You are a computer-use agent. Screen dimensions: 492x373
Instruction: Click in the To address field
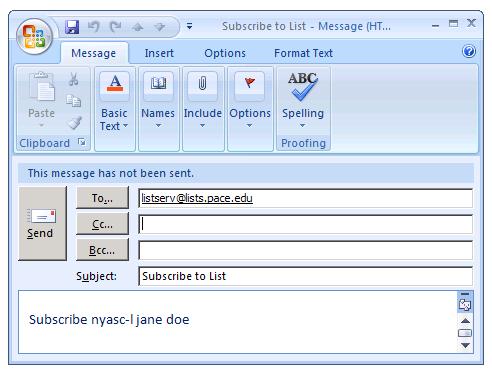tap(305, 198)
